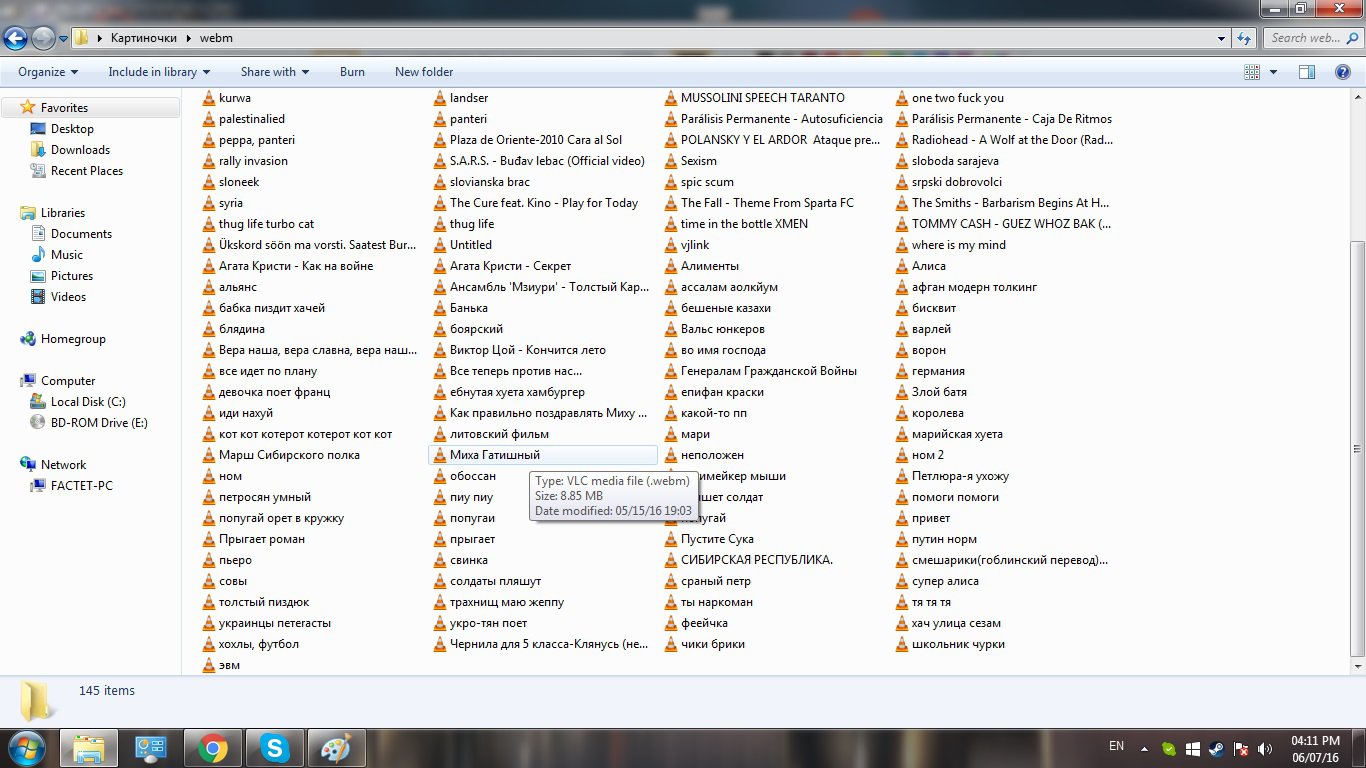Viewport: 1366px width, 768px height.
Task: Open the Windows Start button
Action: 25,748
